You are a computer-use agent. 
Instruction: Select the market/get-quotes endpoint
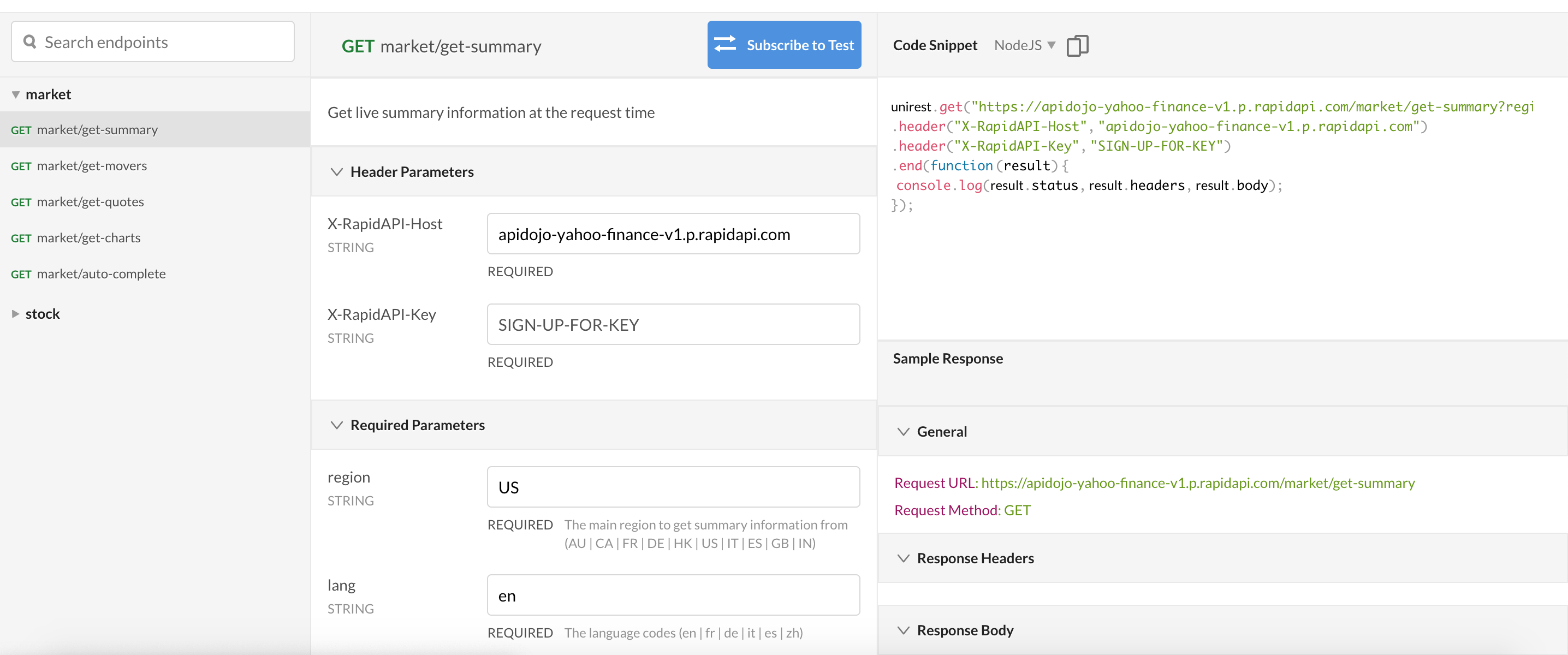point(90,201)
